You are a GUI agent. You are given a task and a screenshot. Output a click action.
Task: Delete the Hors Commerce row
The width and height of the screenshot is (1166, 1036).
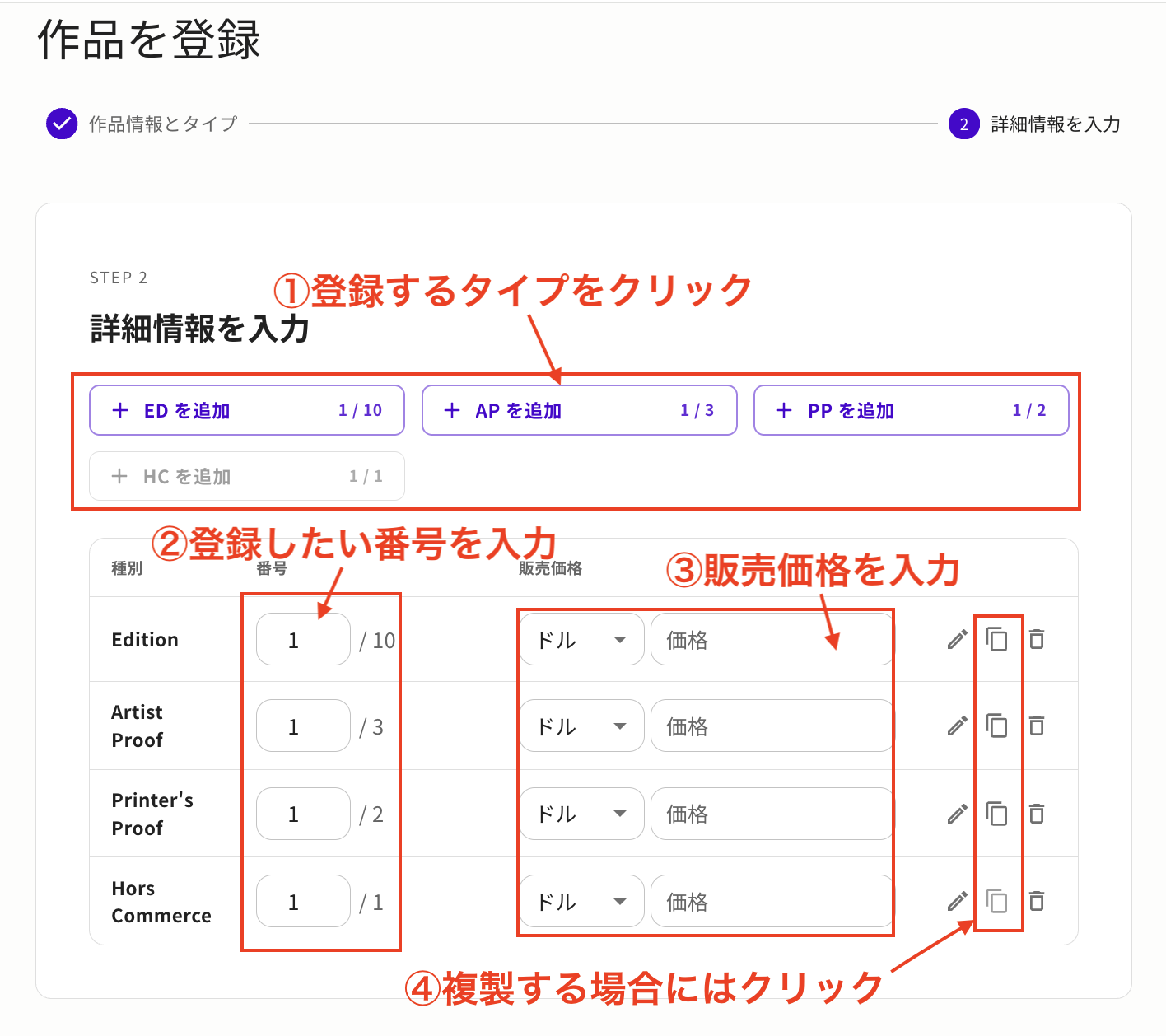click(1037, 901)
